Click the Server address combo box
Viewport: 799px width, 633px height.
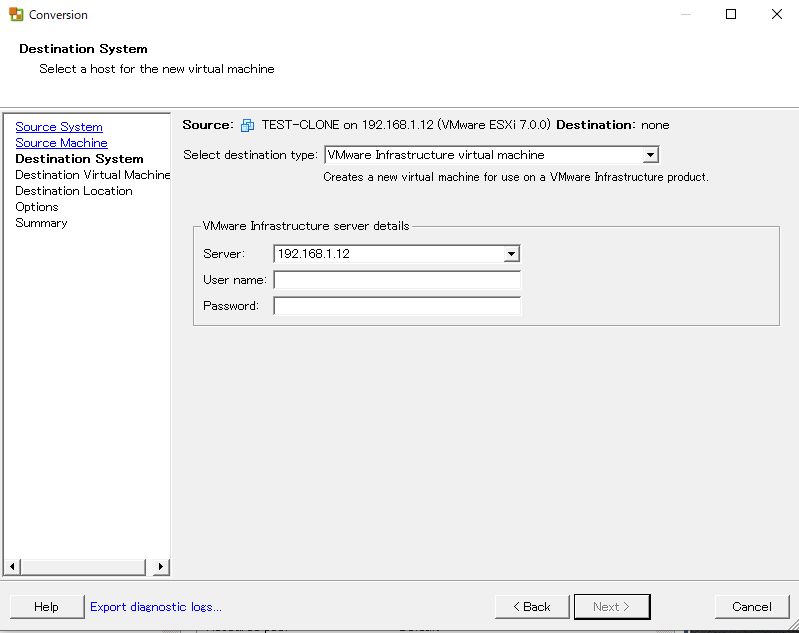396,254
